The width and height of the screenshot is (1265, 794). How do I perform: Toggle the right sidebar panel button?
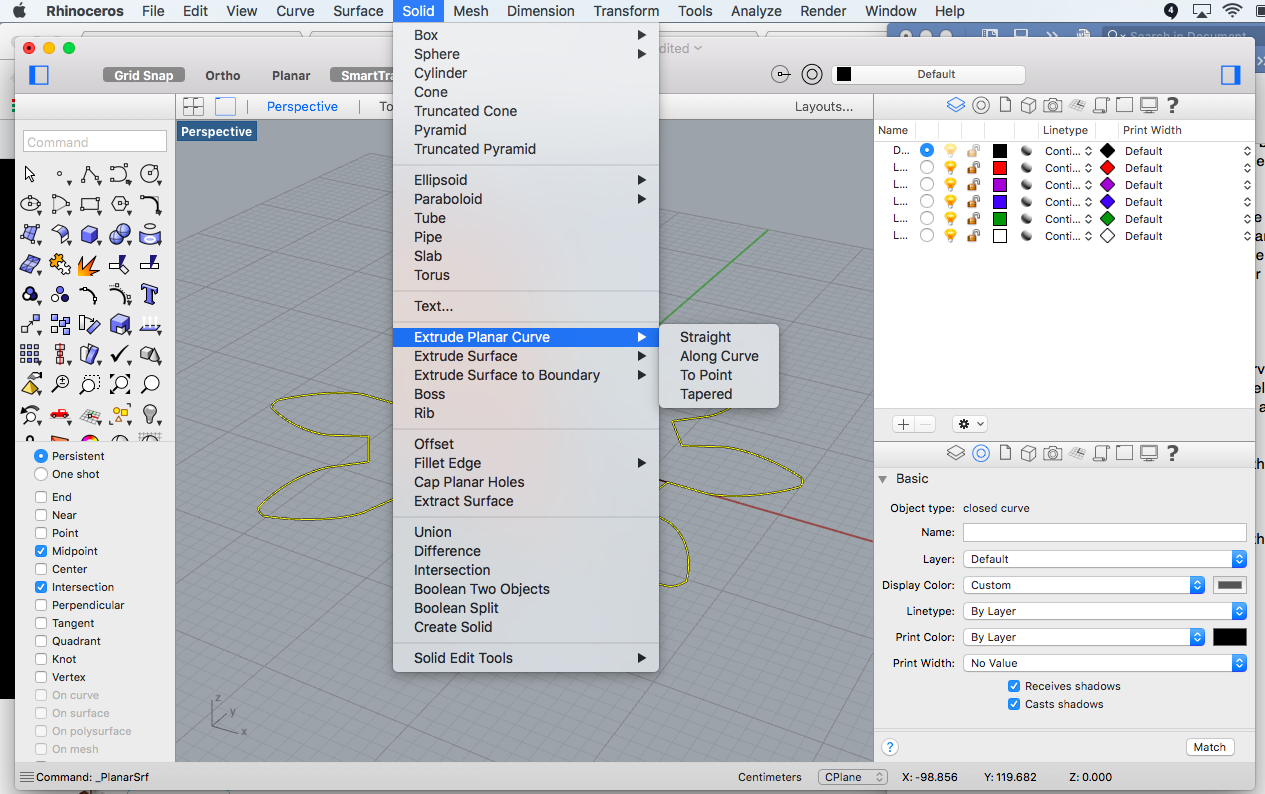coord(1231,75)
